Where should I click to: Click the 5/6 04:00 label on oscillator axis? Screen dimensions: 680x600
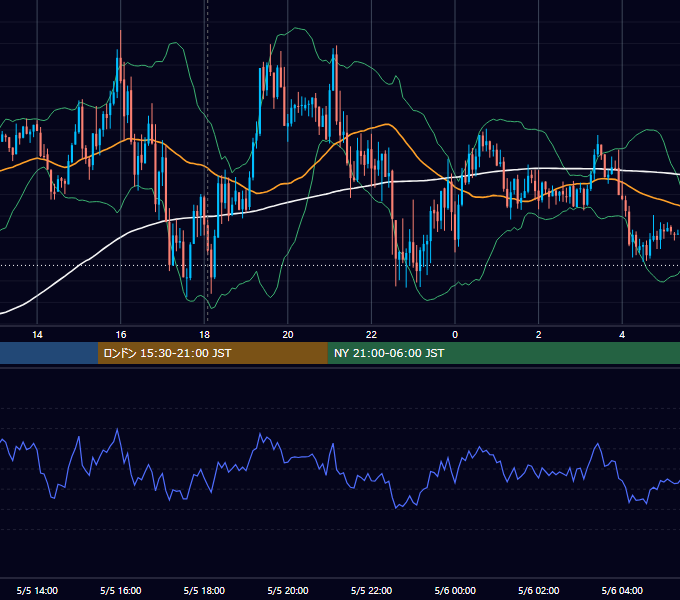pyautogui.click(x=622, y=590)
